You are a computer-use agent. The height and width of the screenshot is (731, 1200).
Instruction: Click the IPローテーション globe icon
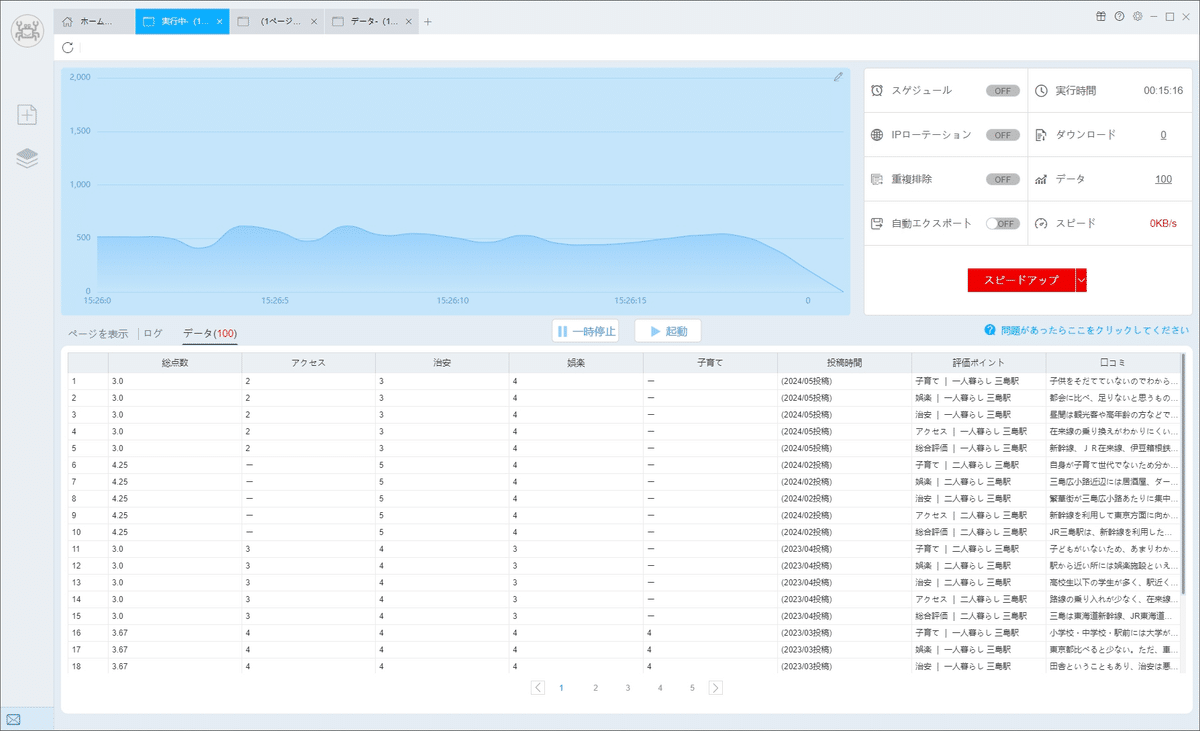tap(877, 134)
